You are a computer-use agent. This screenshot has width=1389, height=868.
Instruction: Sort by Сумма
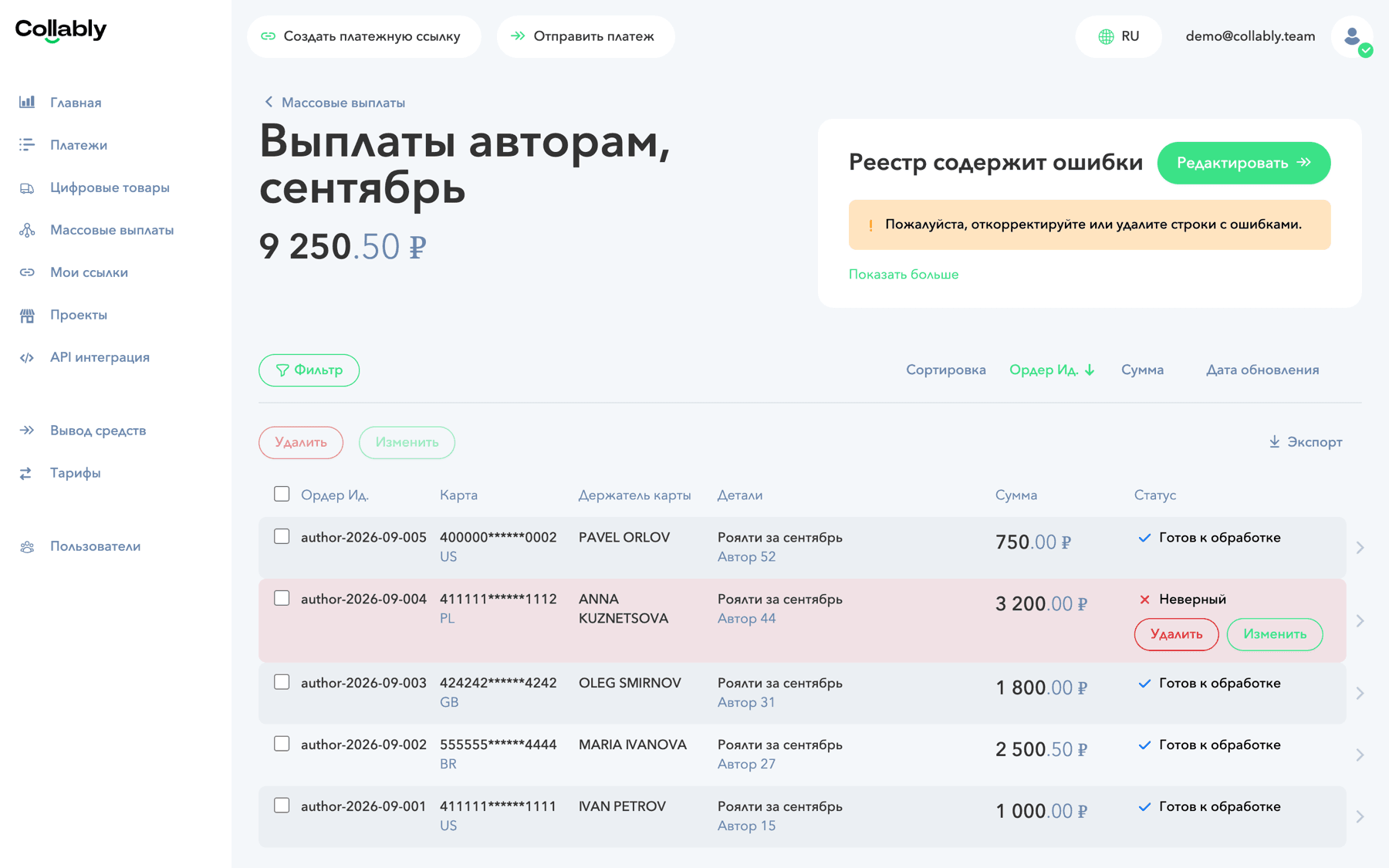(x=1142, y=370)
